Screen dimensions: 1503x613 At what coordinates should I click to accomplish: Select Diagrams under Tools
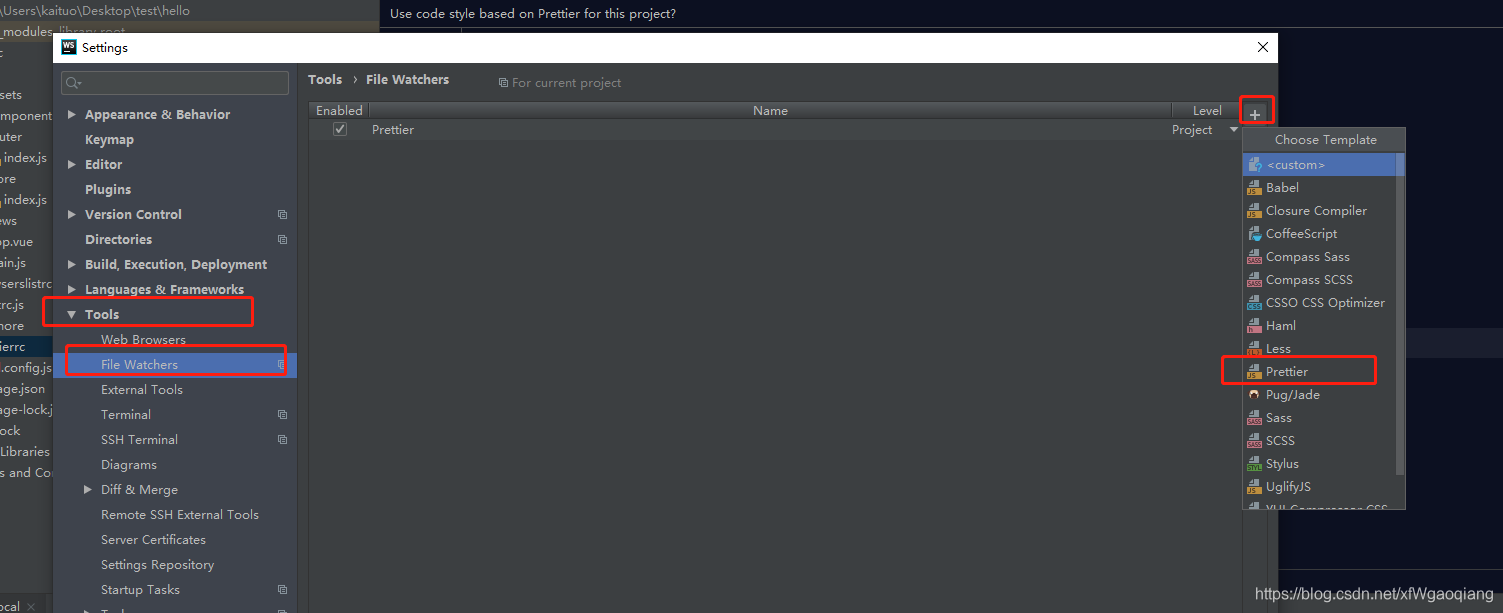[129, 464]
